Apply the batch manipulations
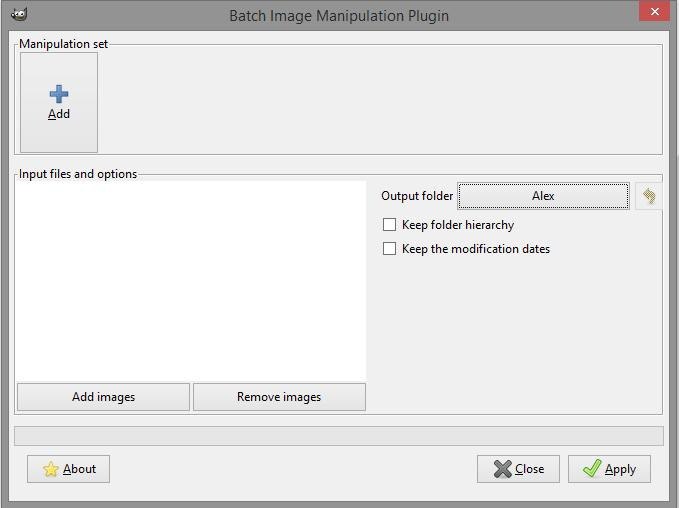 click(x=609, y=469)
